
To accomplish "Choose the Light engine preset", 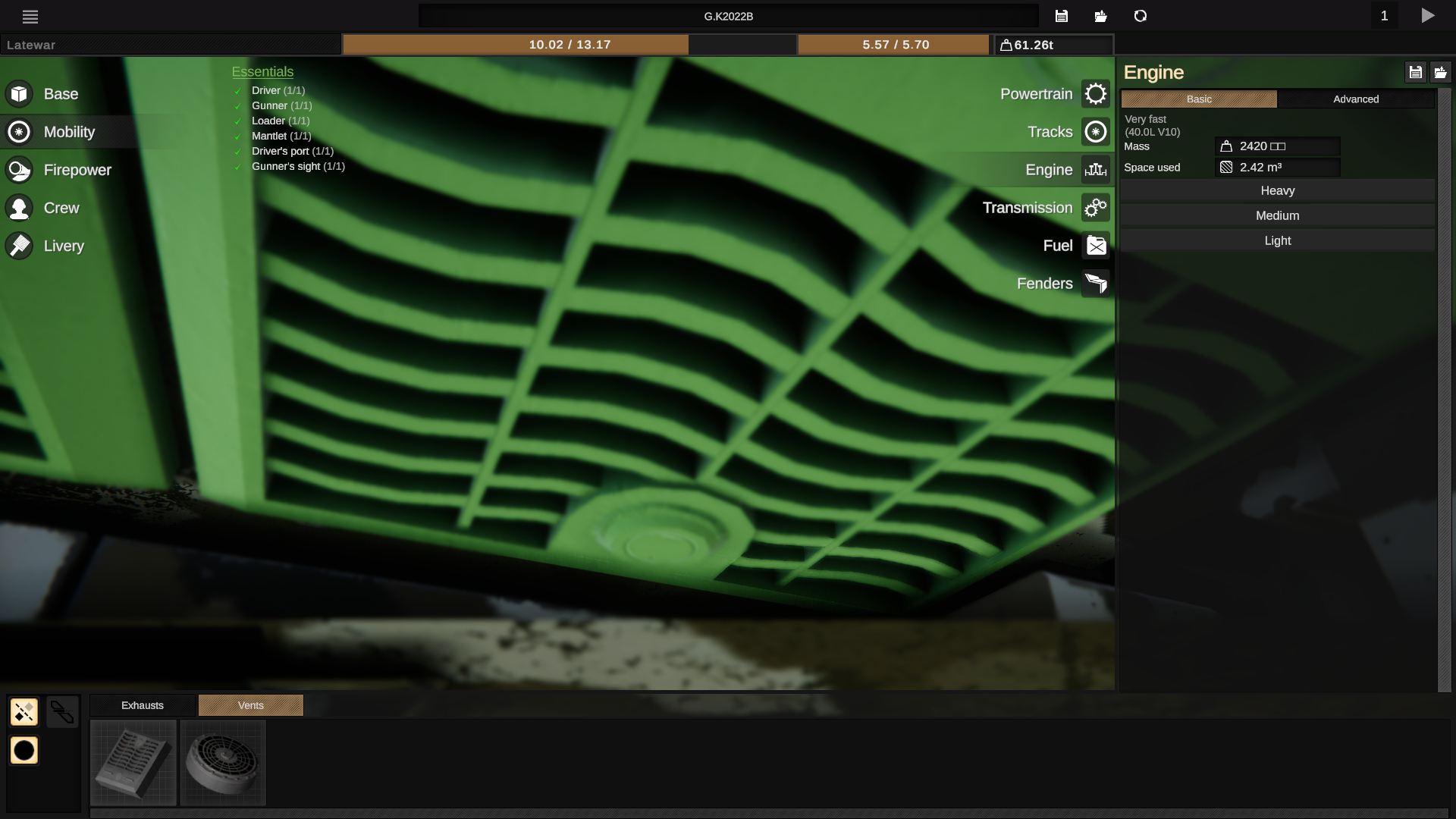I will coord(1278,241).
